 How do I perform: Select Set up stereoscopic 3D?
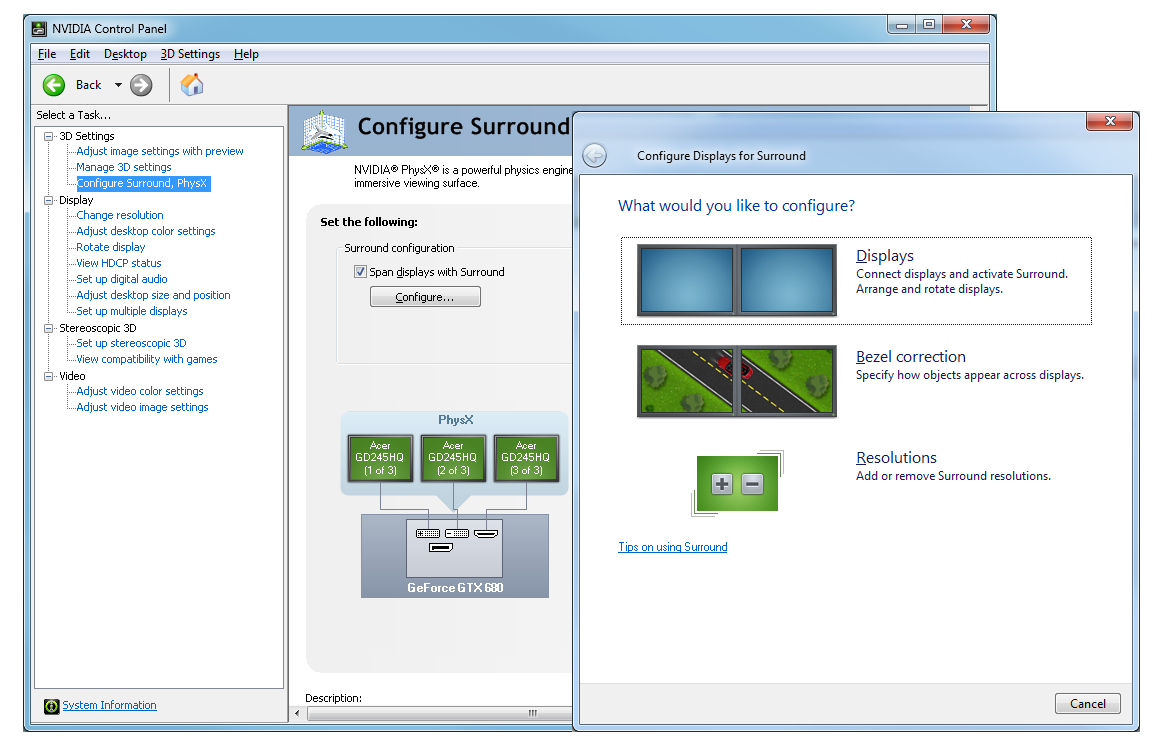(131, 343)
